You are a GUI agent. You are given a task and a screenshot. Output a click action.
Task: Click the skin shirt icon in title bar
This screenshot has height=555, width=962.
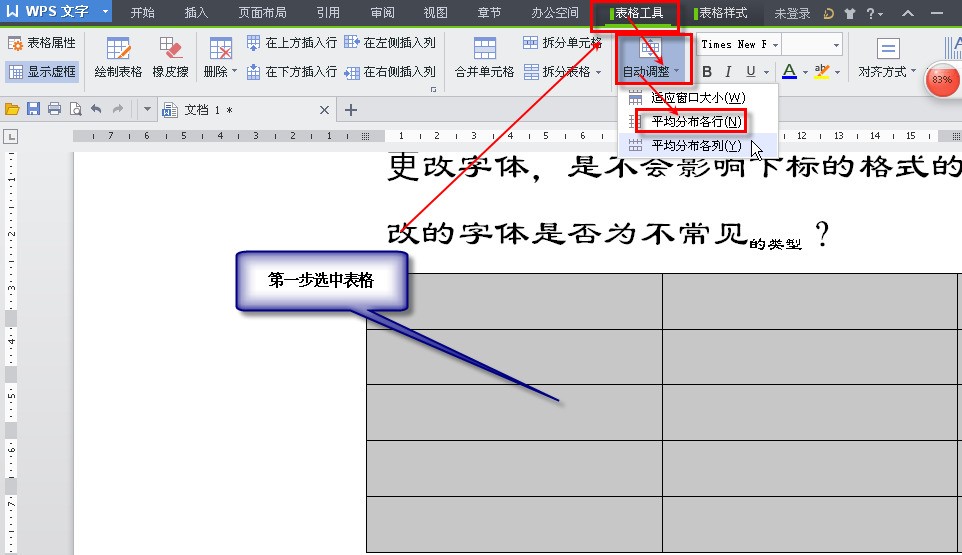pyautogui.click(x=850, y=13)
